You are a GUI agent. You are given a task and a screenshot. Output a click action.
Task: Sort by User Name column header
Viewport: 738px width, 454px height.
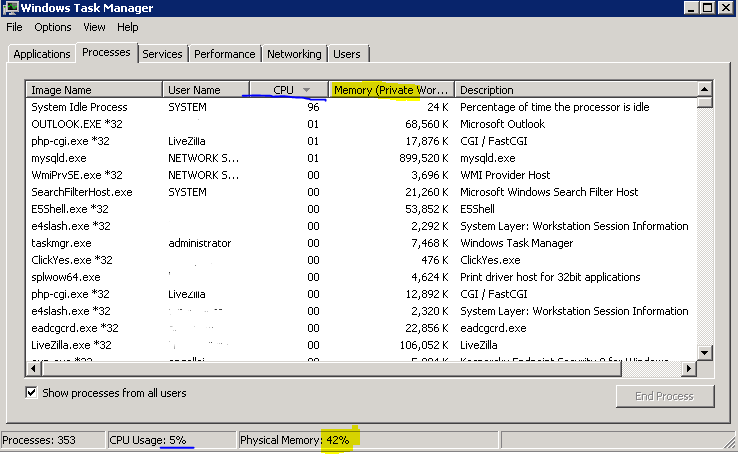coord(206,89)
